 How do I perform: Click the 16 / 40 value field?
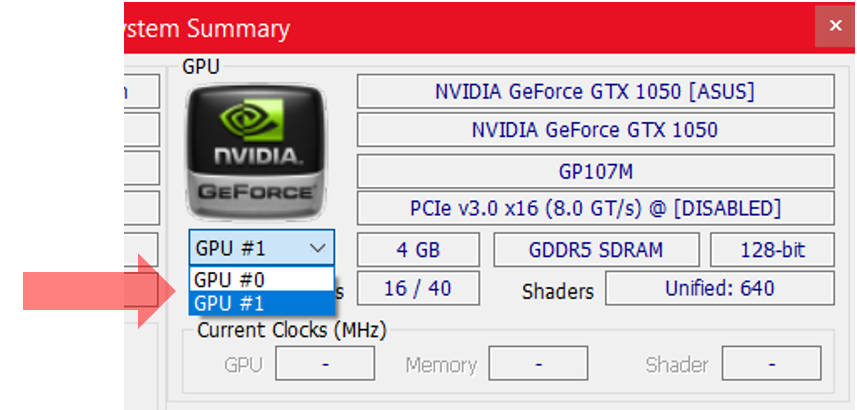[418, 289]
